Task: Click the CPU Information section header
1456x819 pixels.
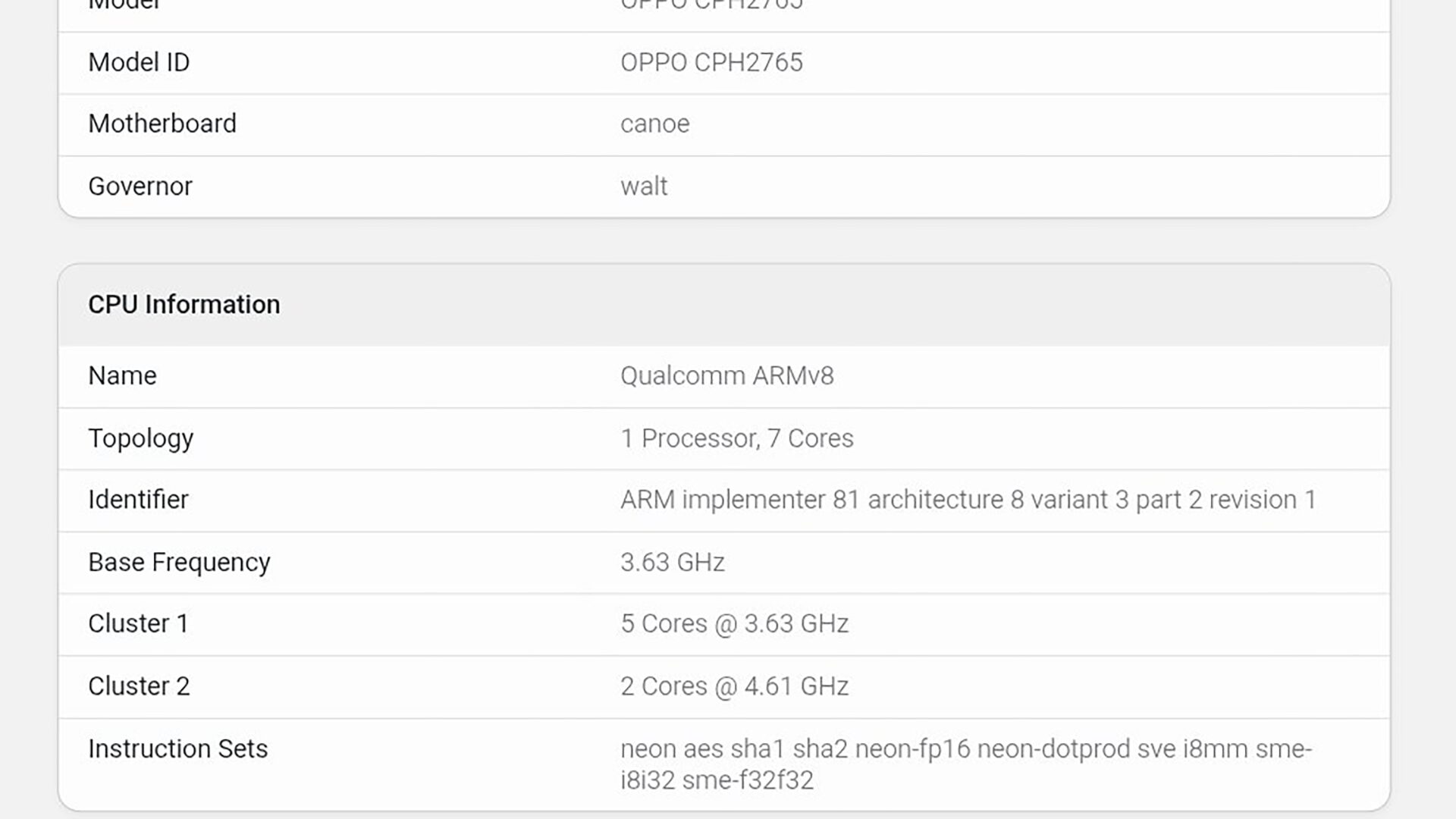Action: pyautogui.click(x=184, y=304)
